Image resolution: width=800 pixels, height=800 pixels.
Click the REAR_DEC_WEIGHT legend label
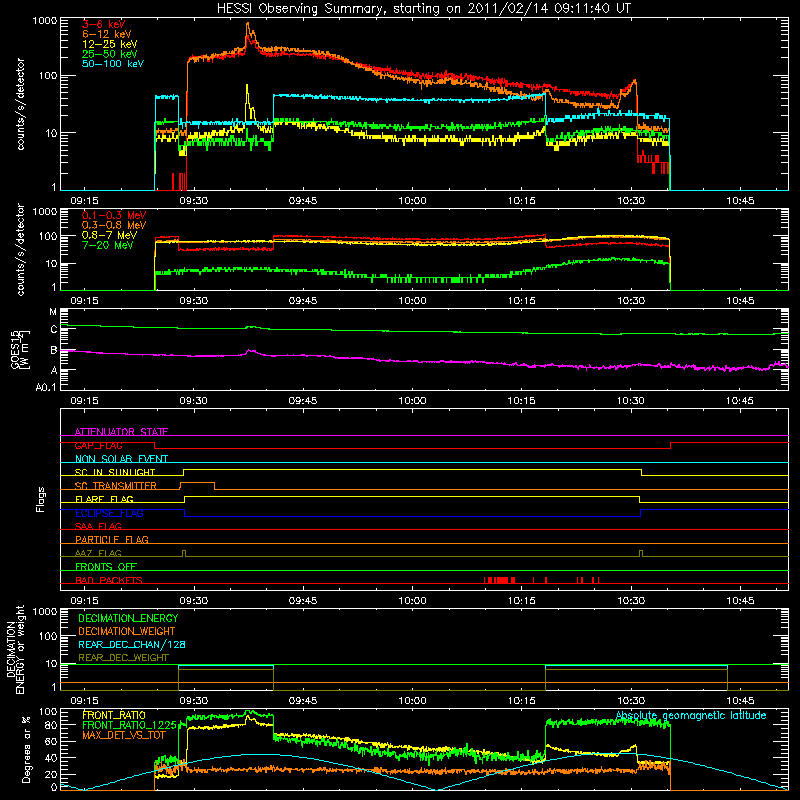123,658
